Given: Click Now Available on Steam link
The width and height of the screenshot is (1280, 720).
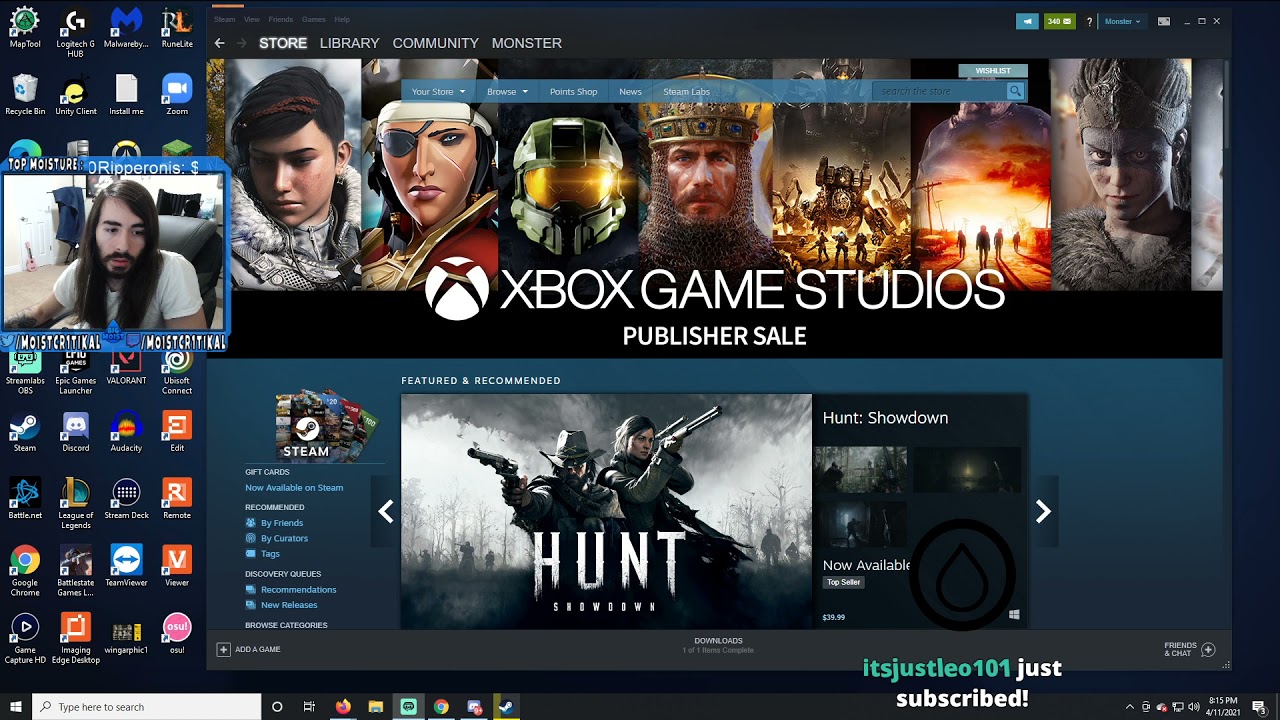Looking at the screenshot, I should point(294,488).
